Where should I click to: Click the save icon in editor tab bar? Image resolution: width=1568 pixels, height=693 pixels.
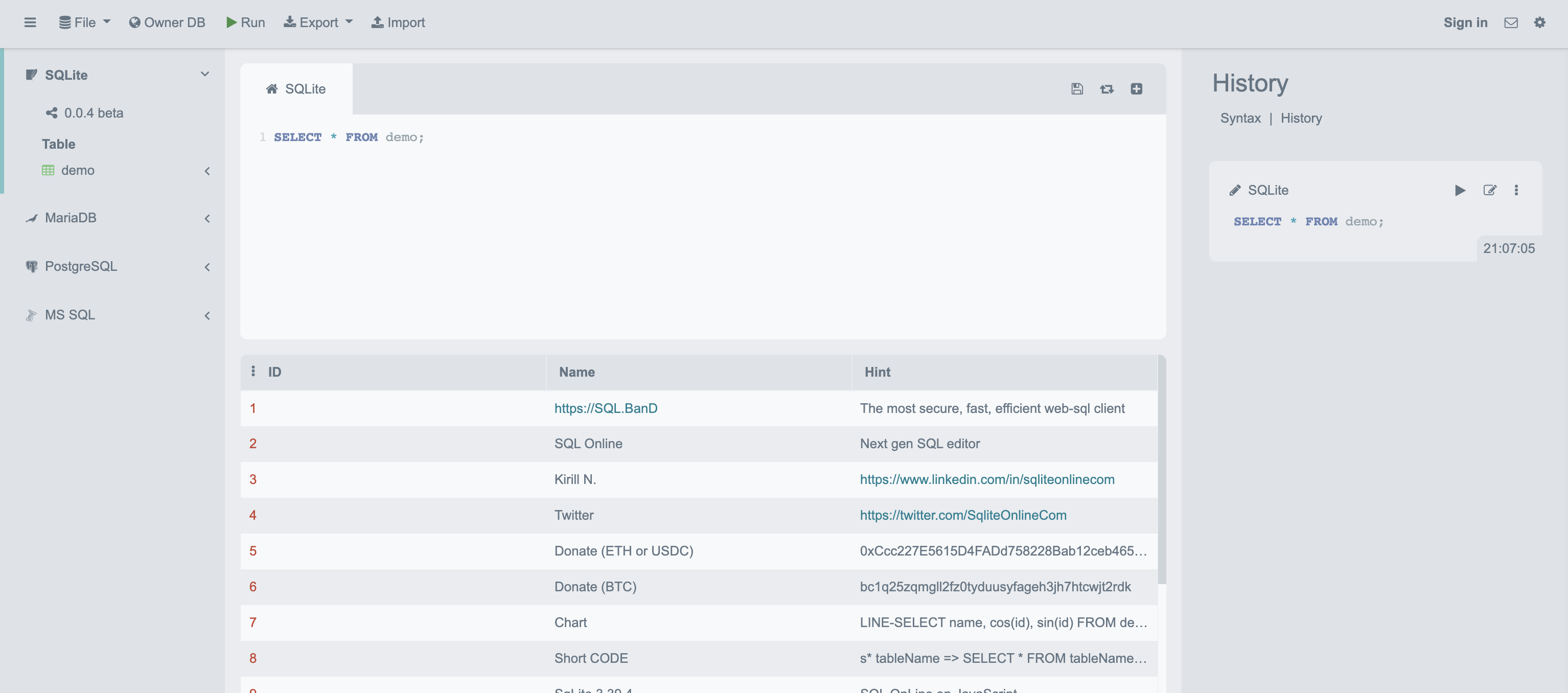click(1077, 89)
